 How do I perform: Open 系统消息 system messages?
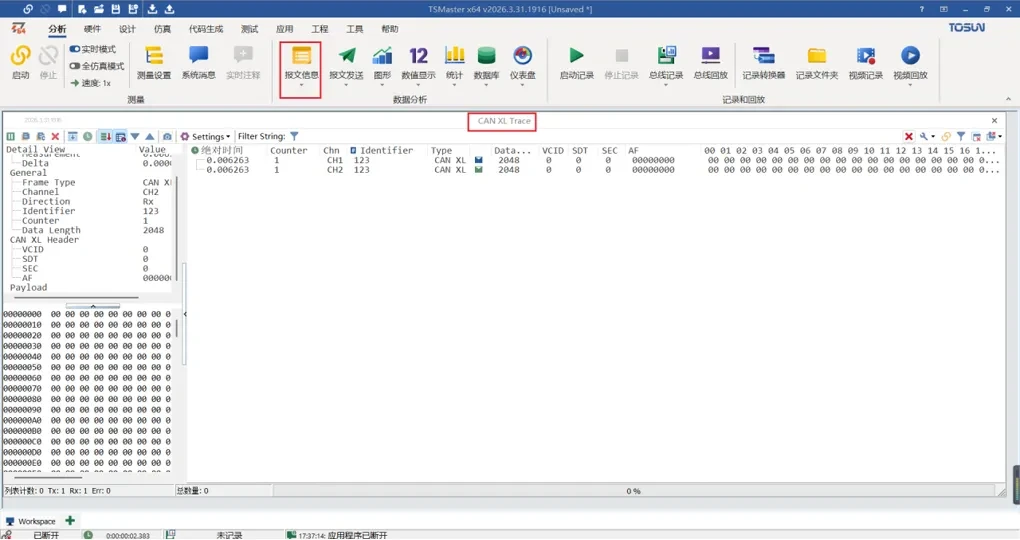click(198, 61)
